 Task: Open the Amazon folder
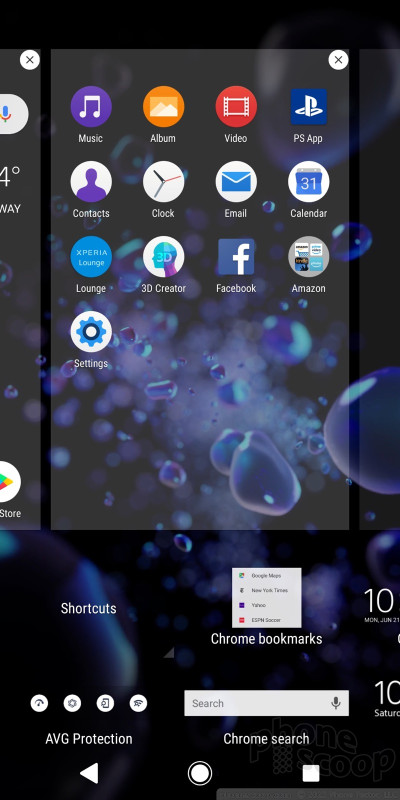(308, 257)
